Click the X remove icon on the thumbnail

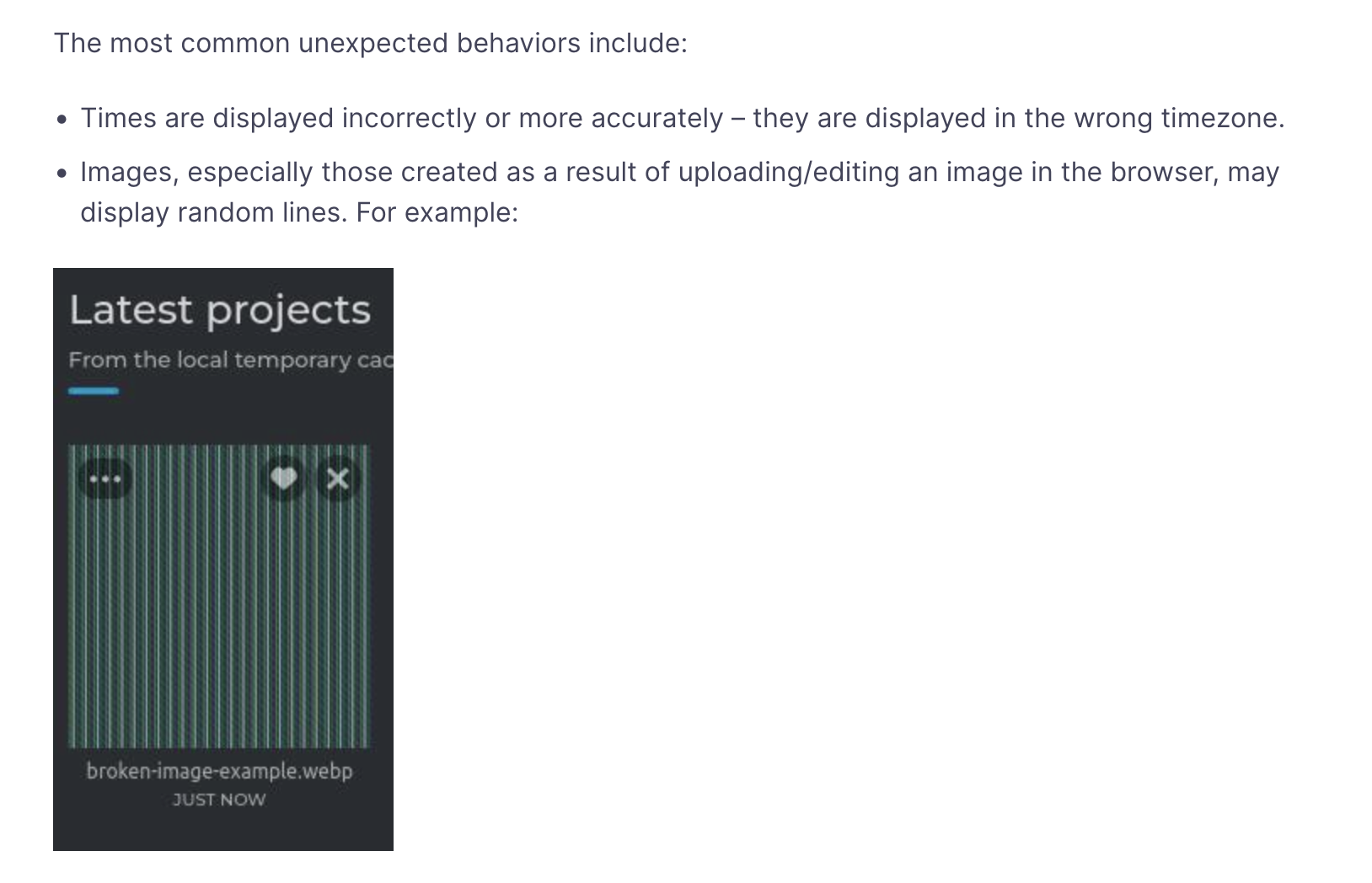[x=338, y=479]
